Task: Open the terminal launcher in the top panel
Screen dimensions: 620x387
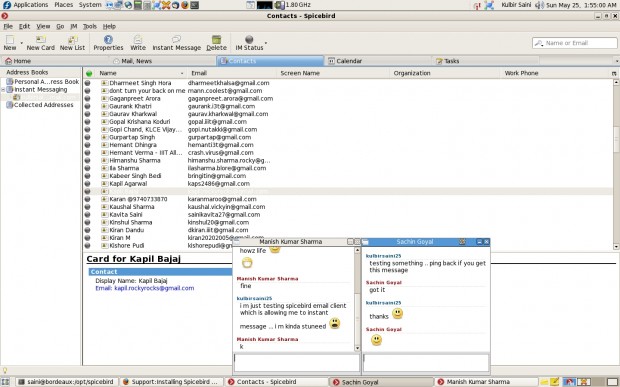Action: (x=194, y=5)
